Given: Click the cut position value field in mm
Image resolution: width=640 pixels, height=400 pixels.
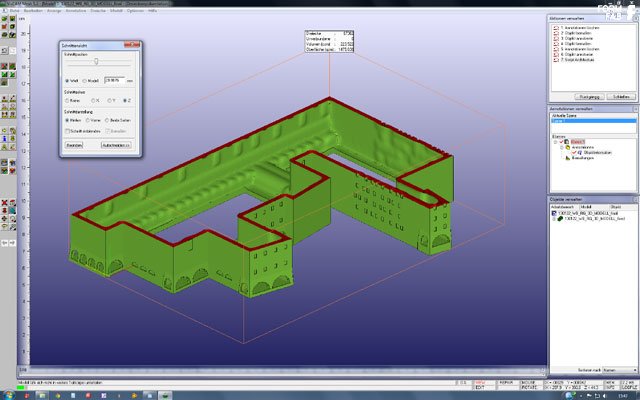Looking at the screenshot, I should coord(115,80).
